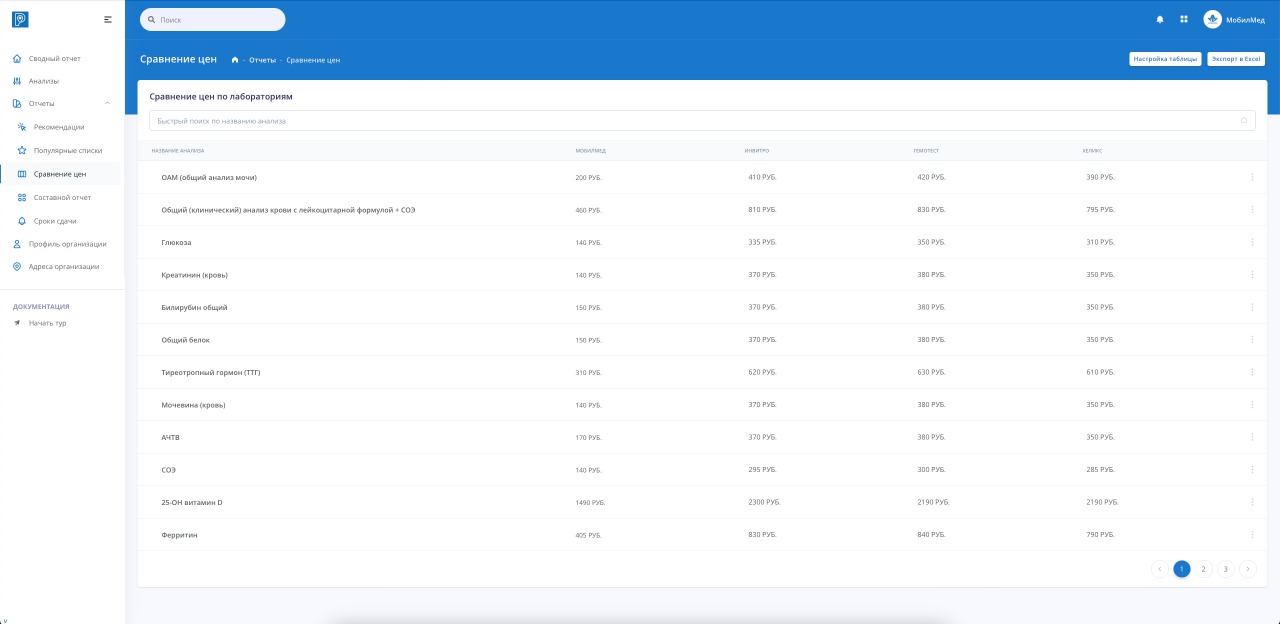Viewport: 1280px width, 624px height.
Task: Open row actions for Тиреотропный гормон (ТТГ)
Action: [x=1252, y=372]
